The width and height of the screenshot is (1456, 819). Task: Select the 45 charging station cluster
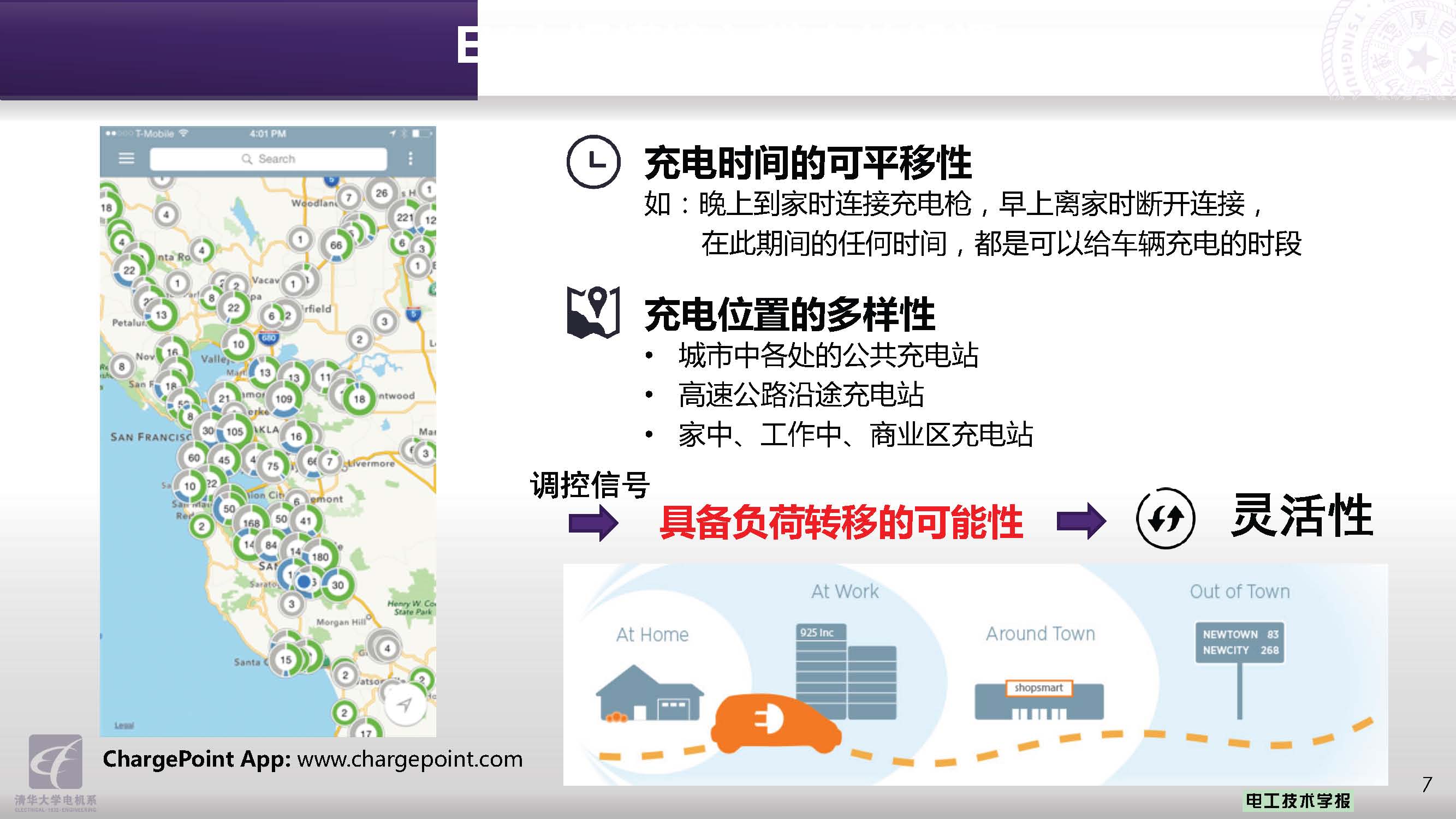pyautogui.click(x=224, y=460)
